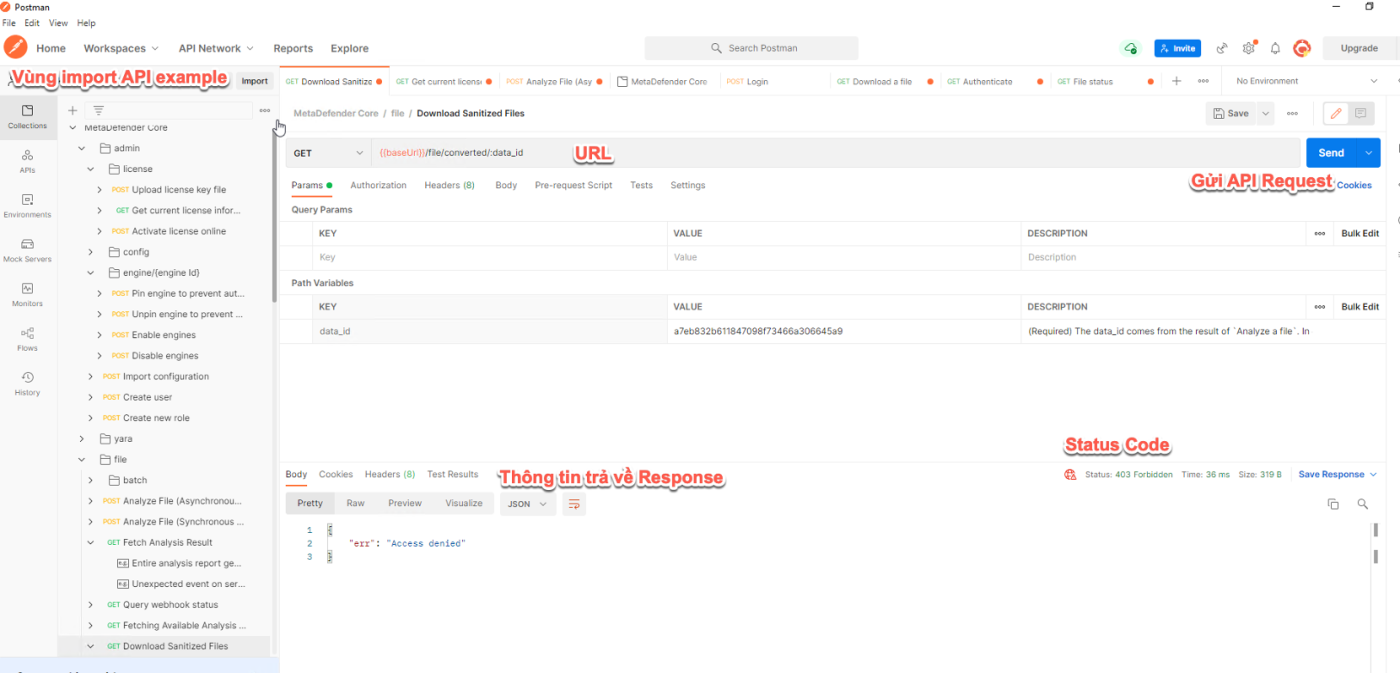The image size is (1400, 673).
Task: Open the Reports menu item
Action: (x=293, y=48)
